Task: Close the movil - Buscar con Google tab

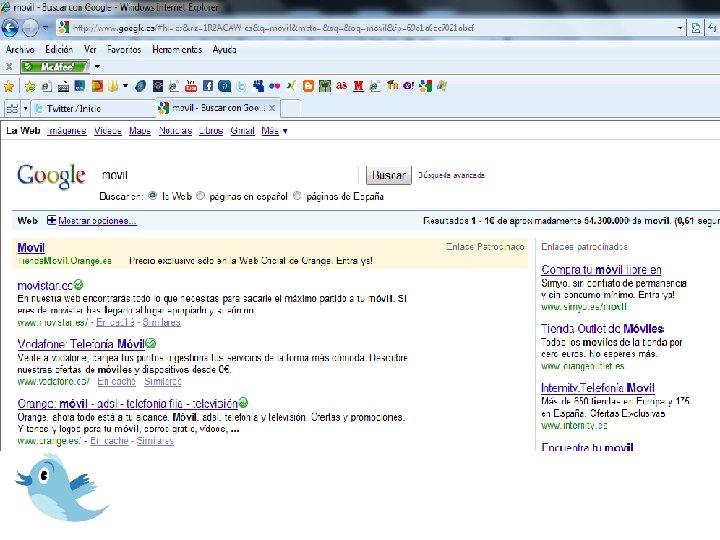Action: (x=272, y=108)
